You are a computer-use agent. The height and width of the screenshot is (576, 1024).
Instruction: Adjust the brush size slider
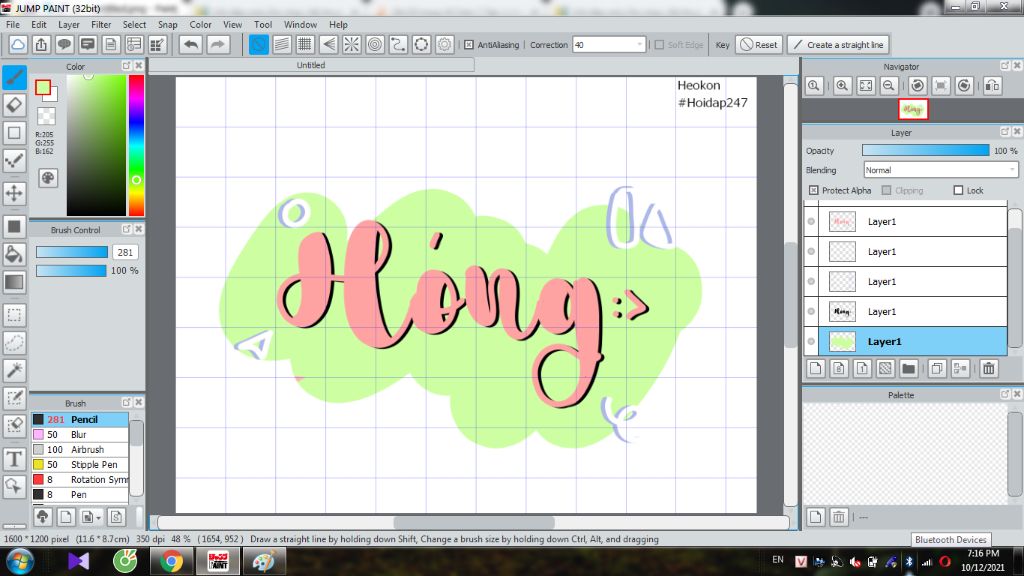point(72,252)
